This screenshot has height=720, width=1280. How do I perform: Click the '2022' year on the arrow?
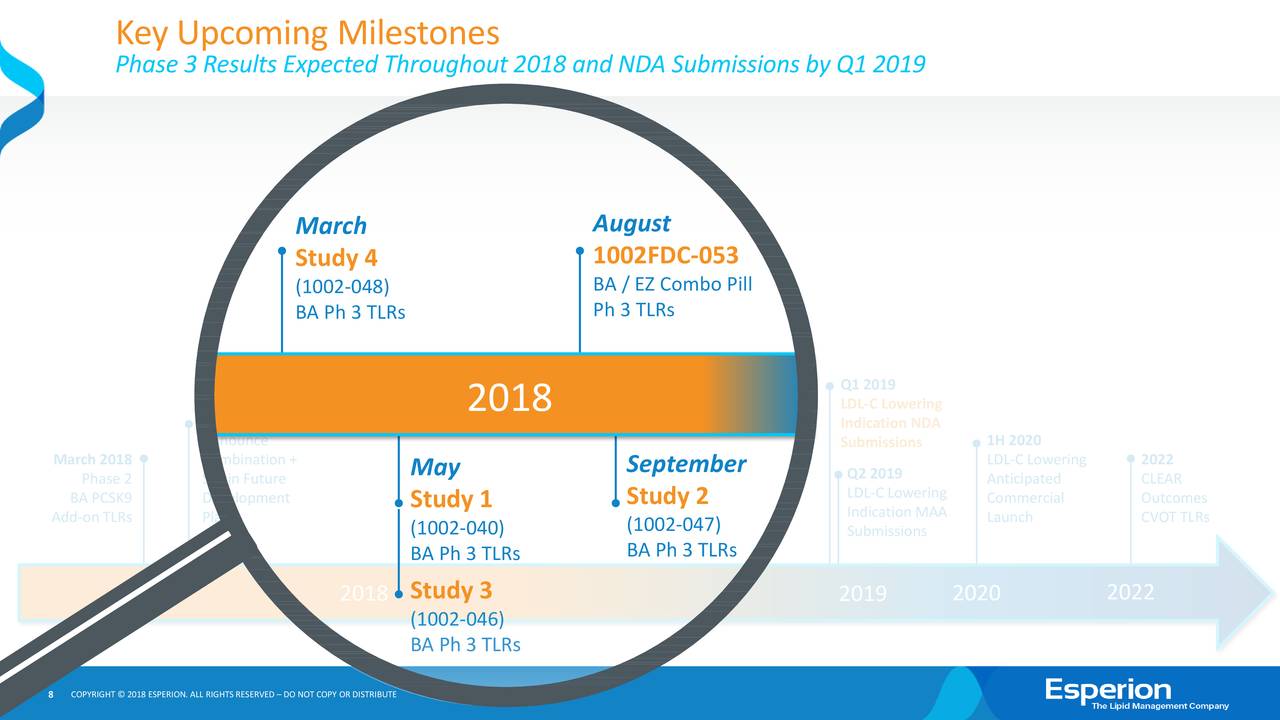1131,592
